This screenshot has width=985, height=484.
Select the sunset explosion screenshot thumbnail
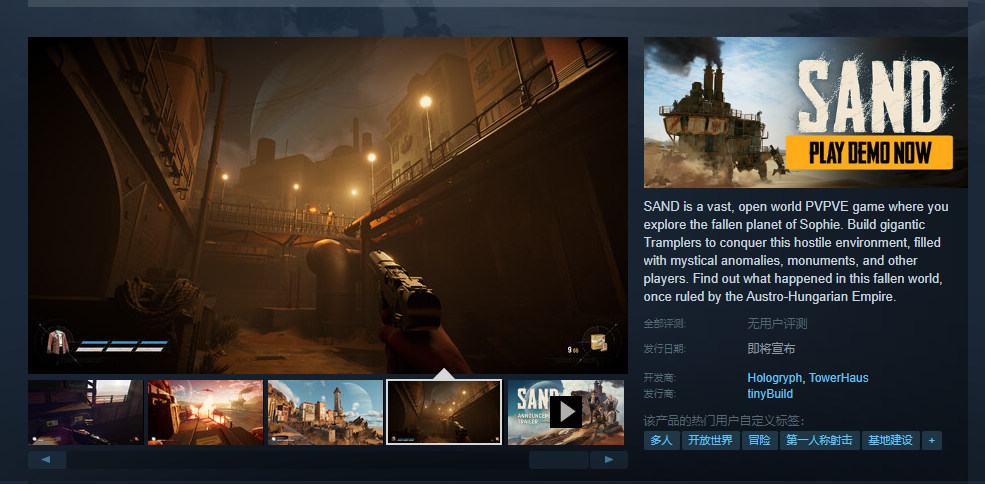pyautogui.click(x=205, y=411)
